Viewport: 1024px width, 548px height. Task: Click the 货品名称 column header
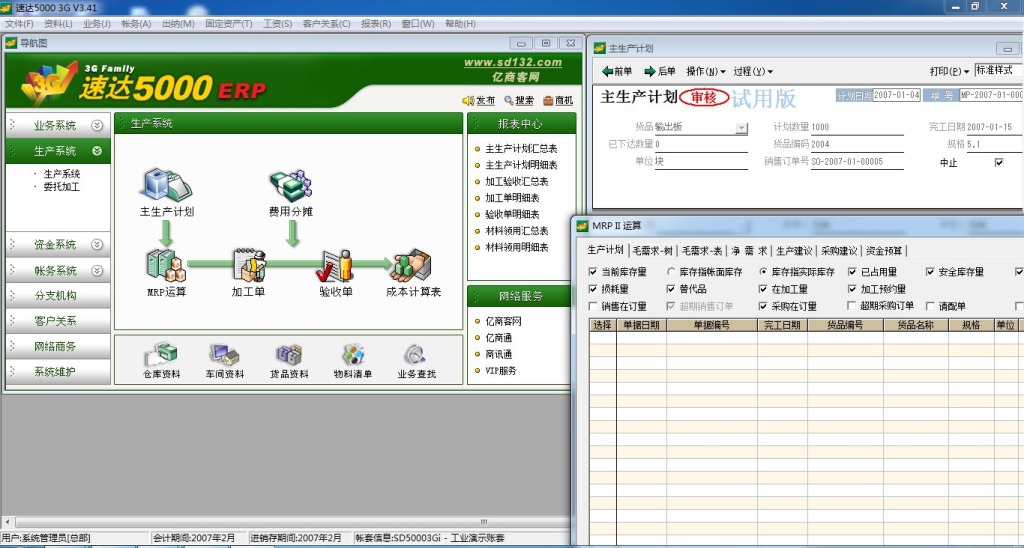pyautogui.click(x=915, y=325)
